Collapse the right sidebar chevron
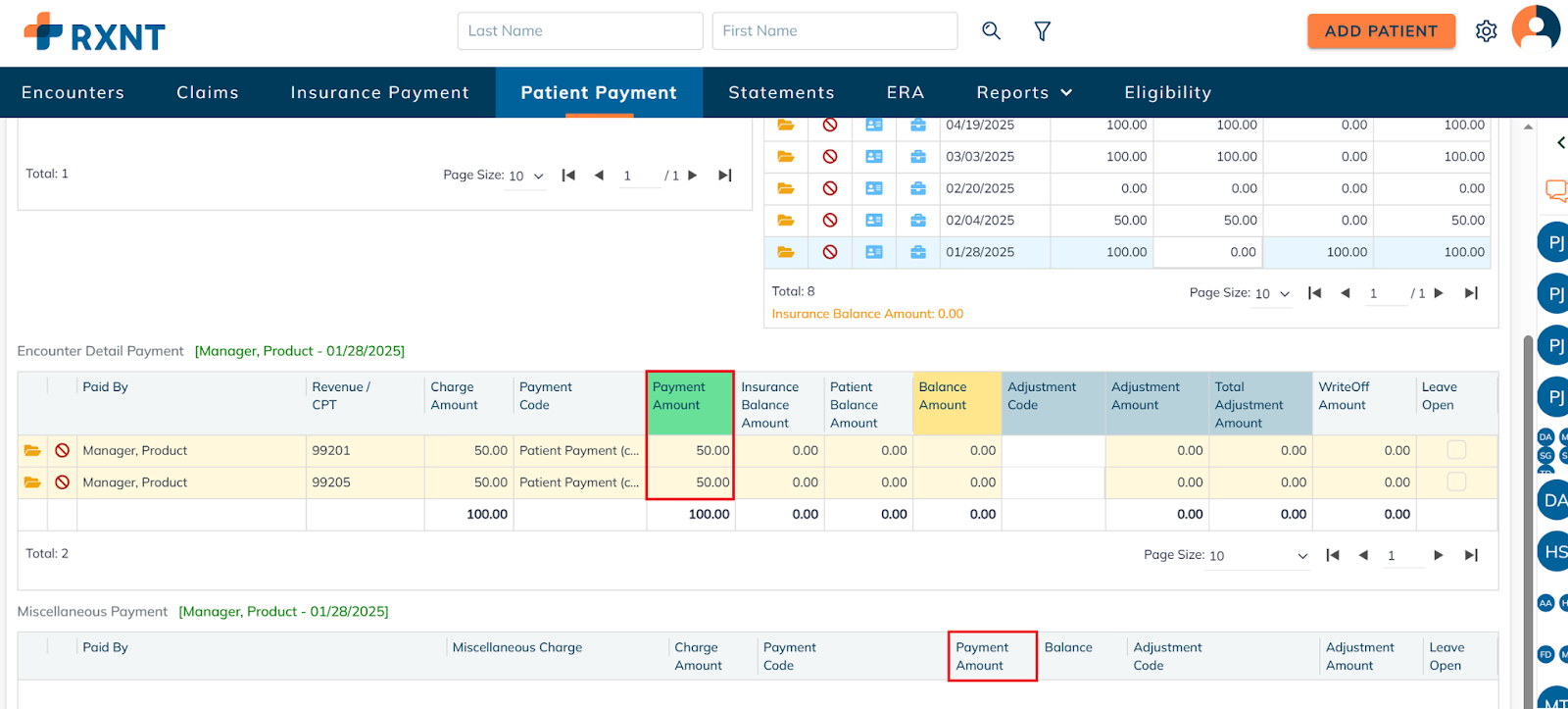This screenshot has width=1568, height=709. coord(1560,143)
